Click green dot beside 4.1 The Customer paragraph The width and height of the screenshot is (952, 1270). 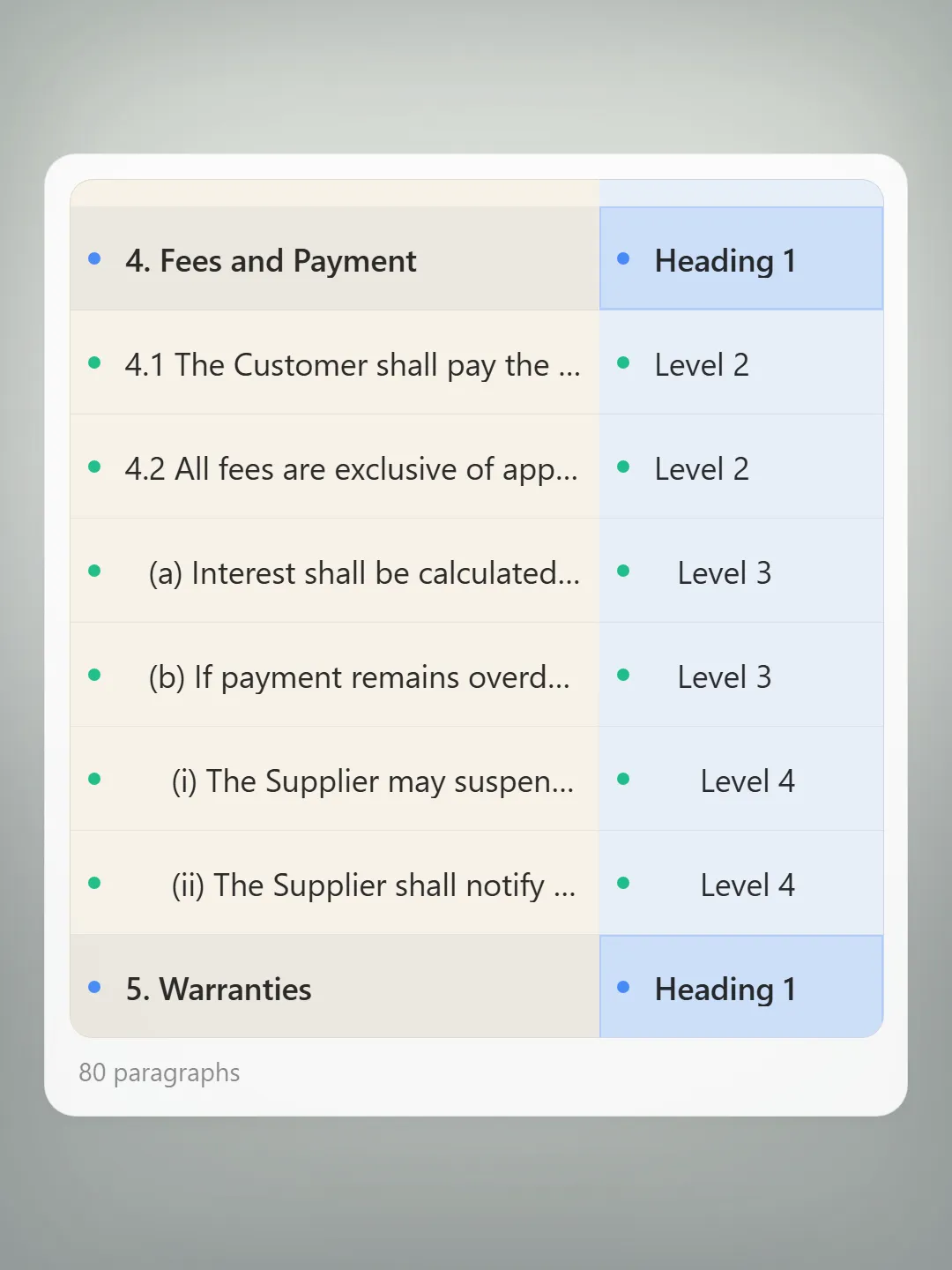(94, 362)
